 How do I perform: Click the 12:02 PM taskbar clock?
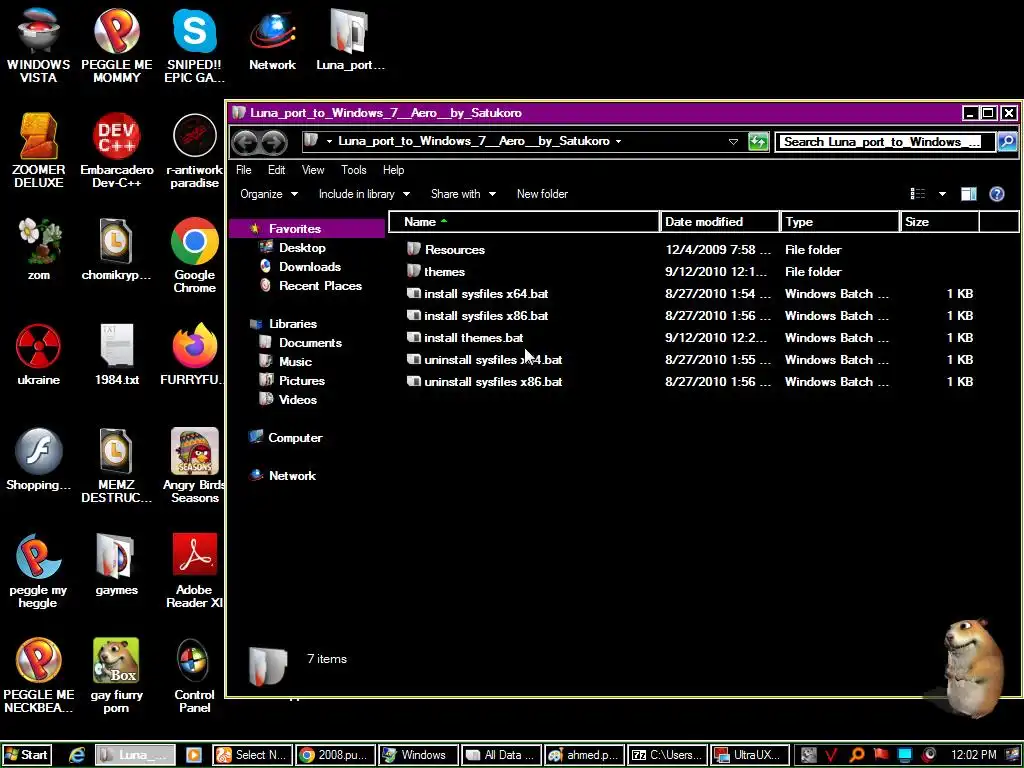pyautogui.click(x=973, y=755)
